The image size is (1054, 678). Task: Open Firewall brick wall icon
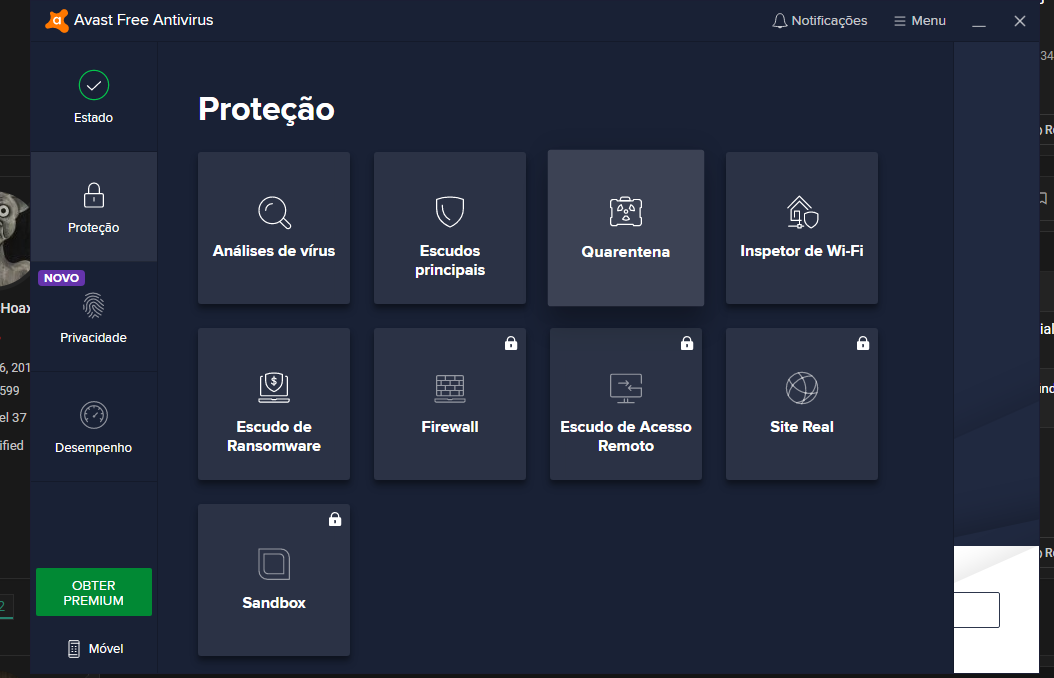[450, 388]
